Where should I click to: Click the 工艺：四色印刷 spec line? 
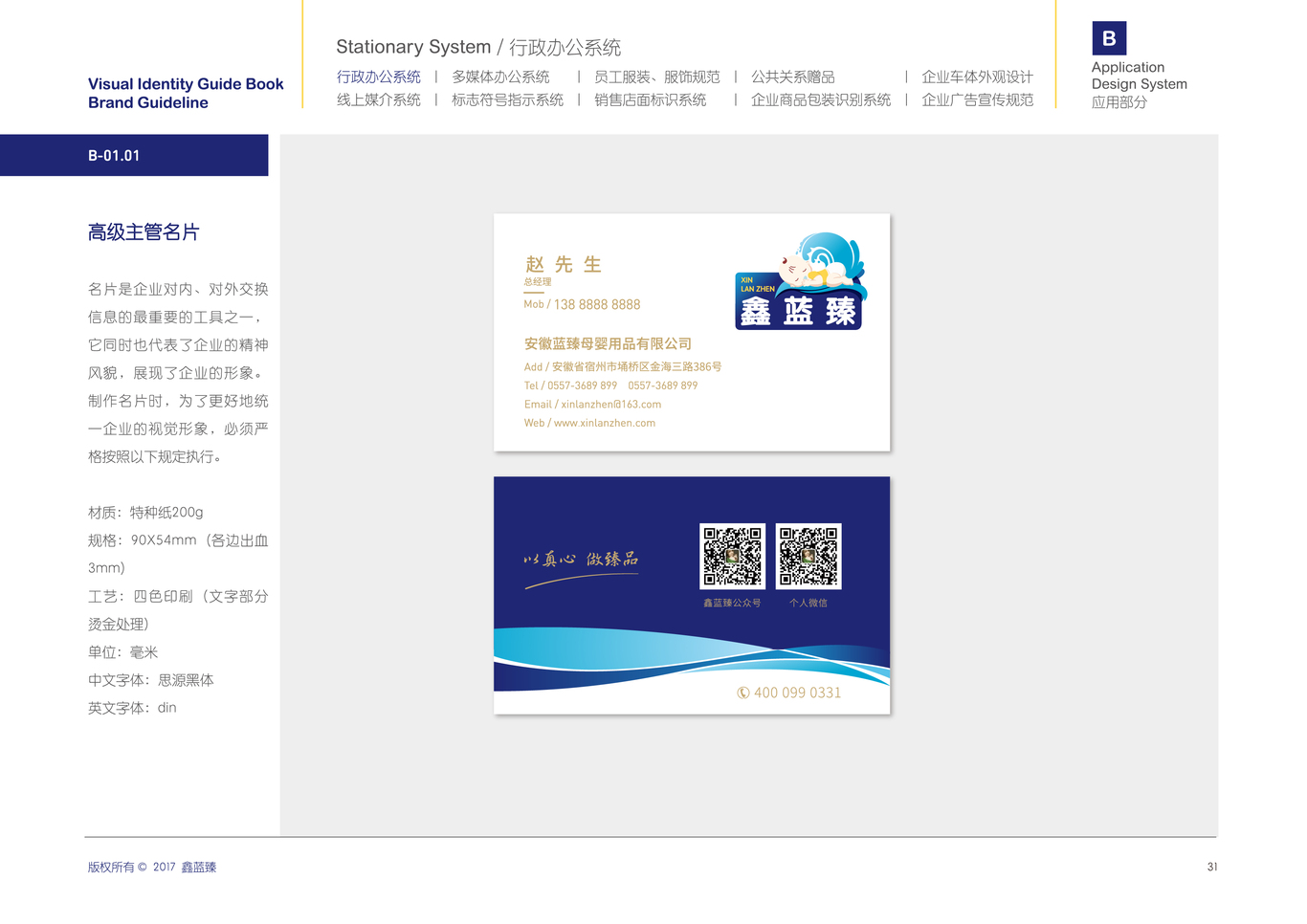click(178, 610)
